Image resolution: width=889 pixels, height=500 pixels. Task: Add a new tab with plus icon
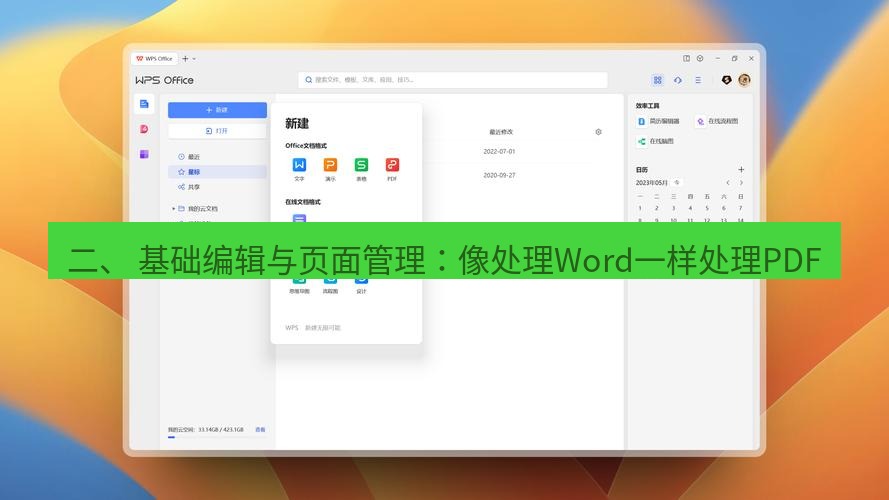pos(185,58)
